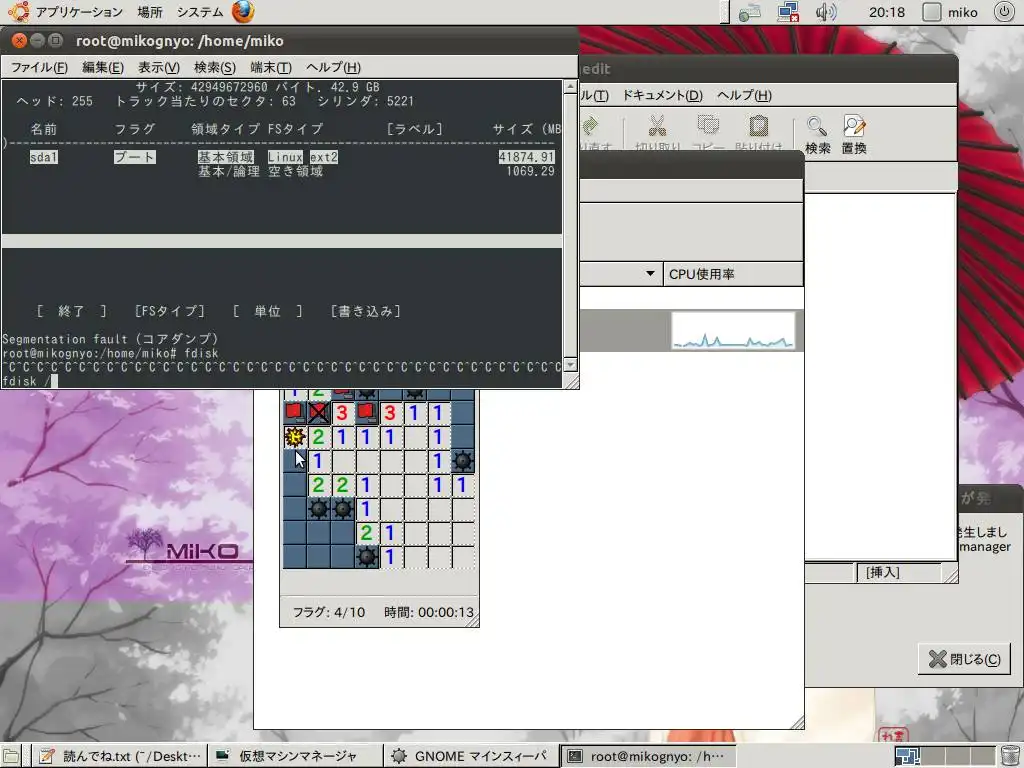The height and width of the screenshot is (768, 1024).
Task: Switch to root@mikognyo terminal in the taskbar
Action: 647,756
